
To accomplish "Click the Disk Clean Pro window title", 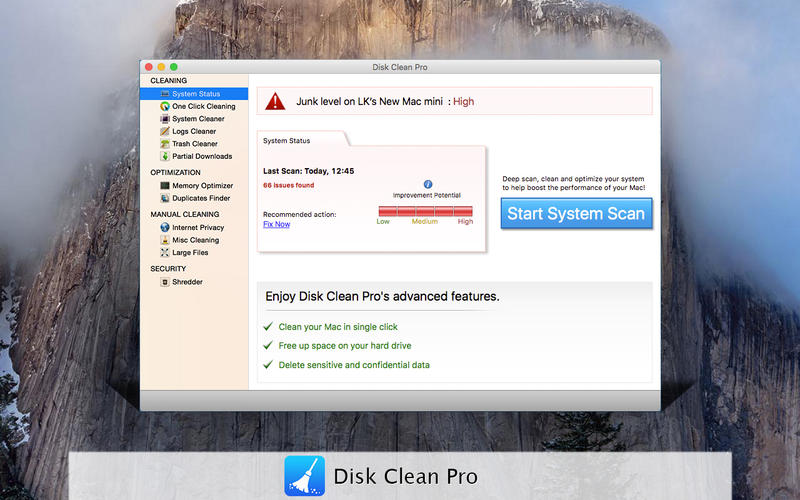I will [x=400, y=67].
